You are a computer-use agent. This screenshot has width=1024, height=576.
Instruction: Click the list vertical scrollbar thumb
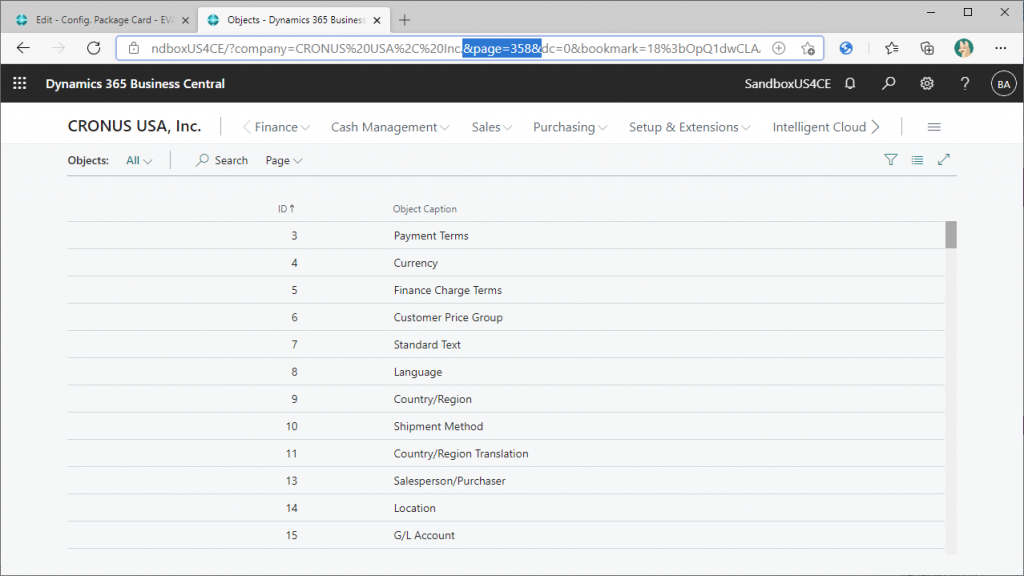pos(951,235)
